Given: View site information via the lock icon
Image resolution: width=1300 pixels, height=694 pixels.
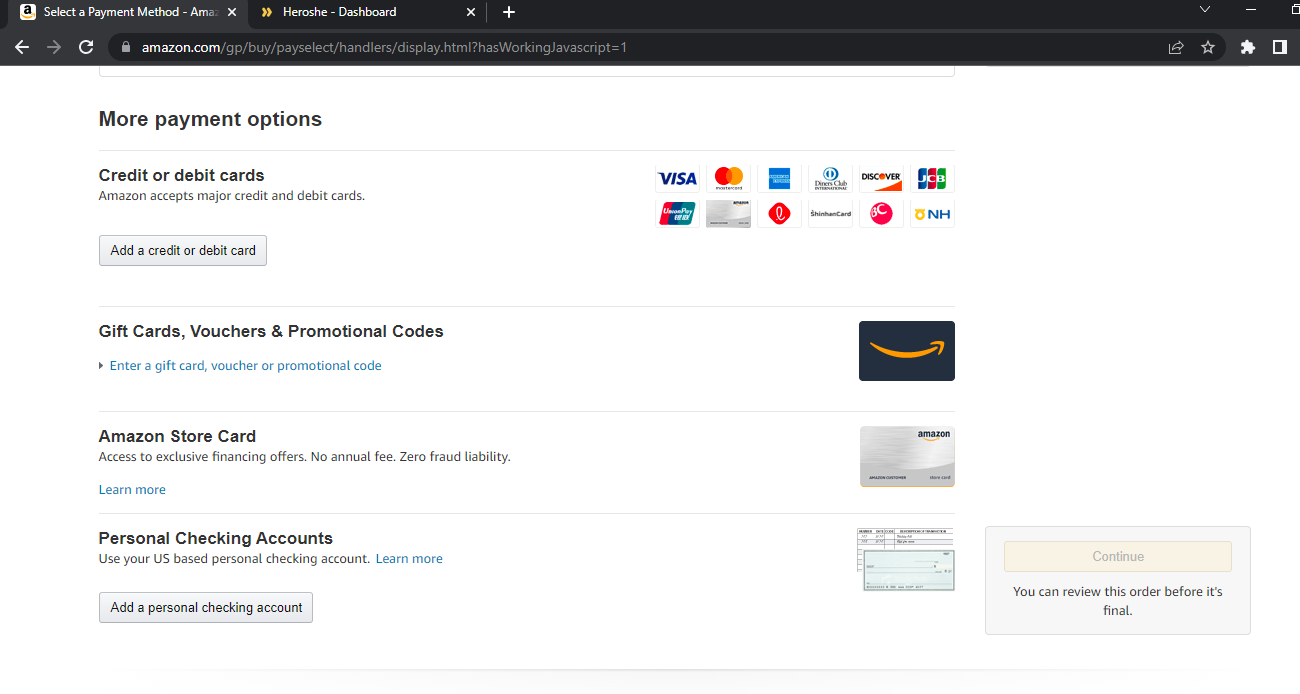Looking at the screenshot, I should pos(126,47).
